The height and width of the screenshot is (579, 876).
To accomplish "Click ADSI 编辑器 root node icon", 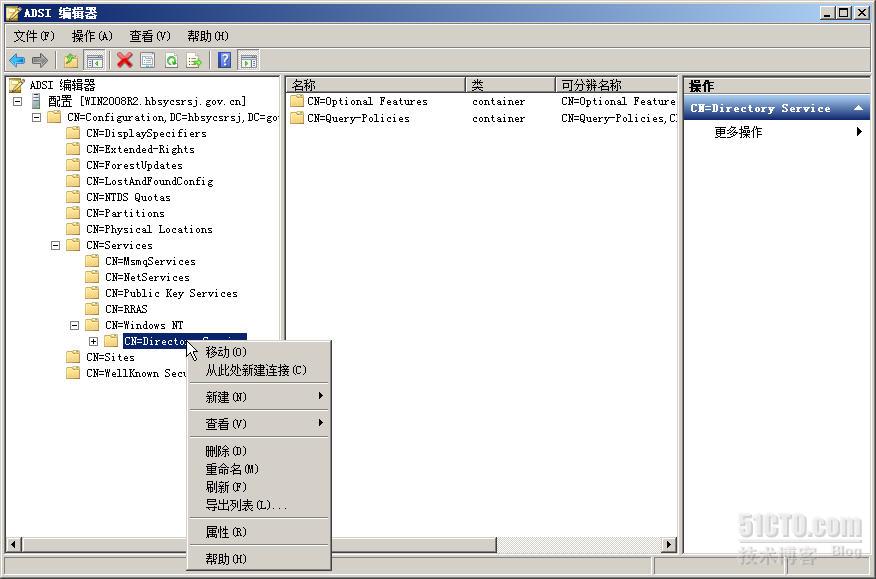I will pos(16,85).
